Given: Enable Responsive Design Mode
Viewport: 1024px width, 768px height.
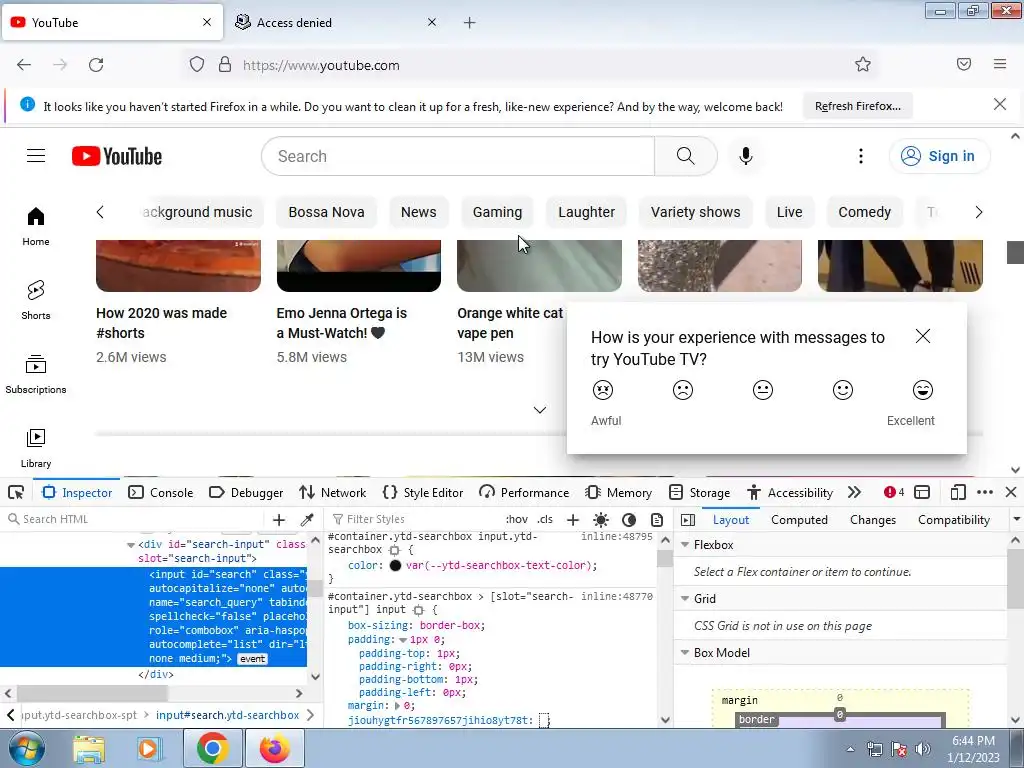Looking at the screenshot, I should pyautogui.click(x=957, y=492).
